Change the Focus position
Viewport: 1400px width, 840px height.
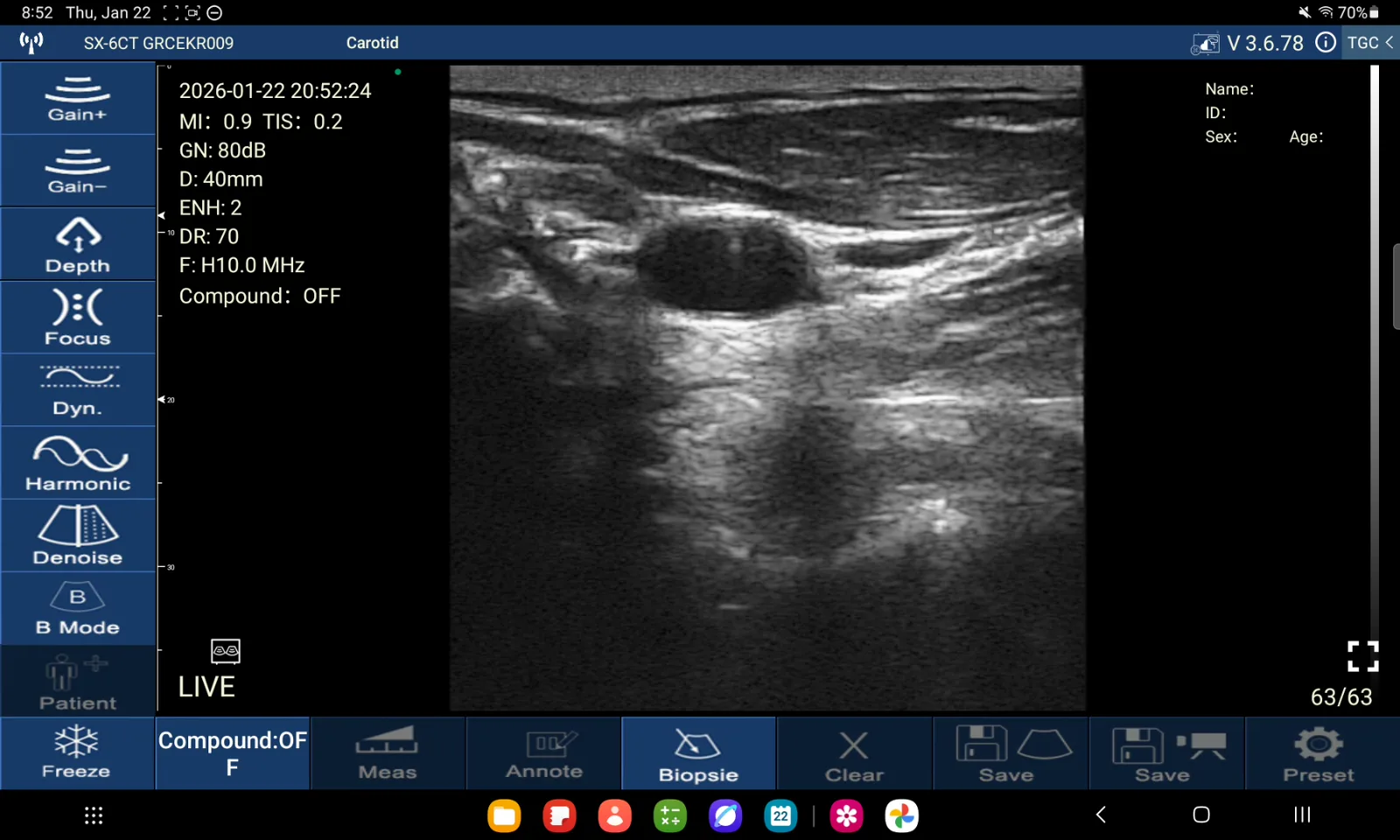[x=78, y=317]
